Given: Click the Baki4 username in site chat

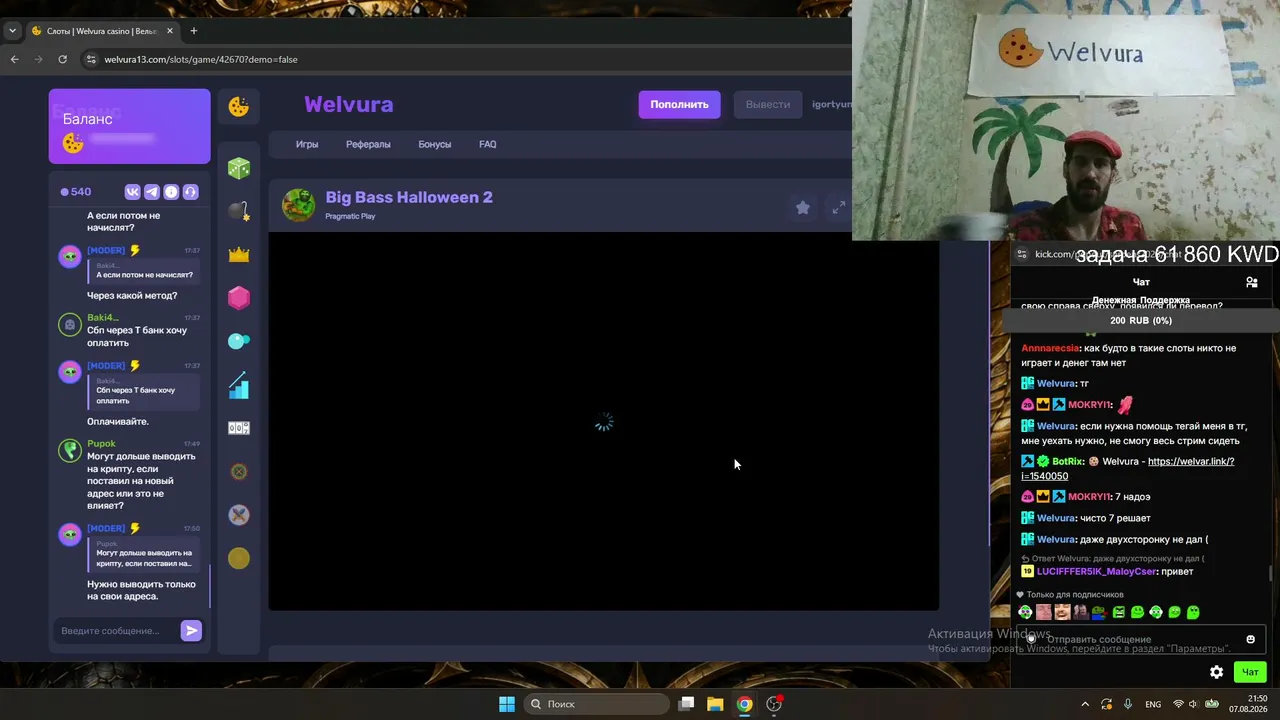Looking at the screenshot, I should tap(103, 317).
